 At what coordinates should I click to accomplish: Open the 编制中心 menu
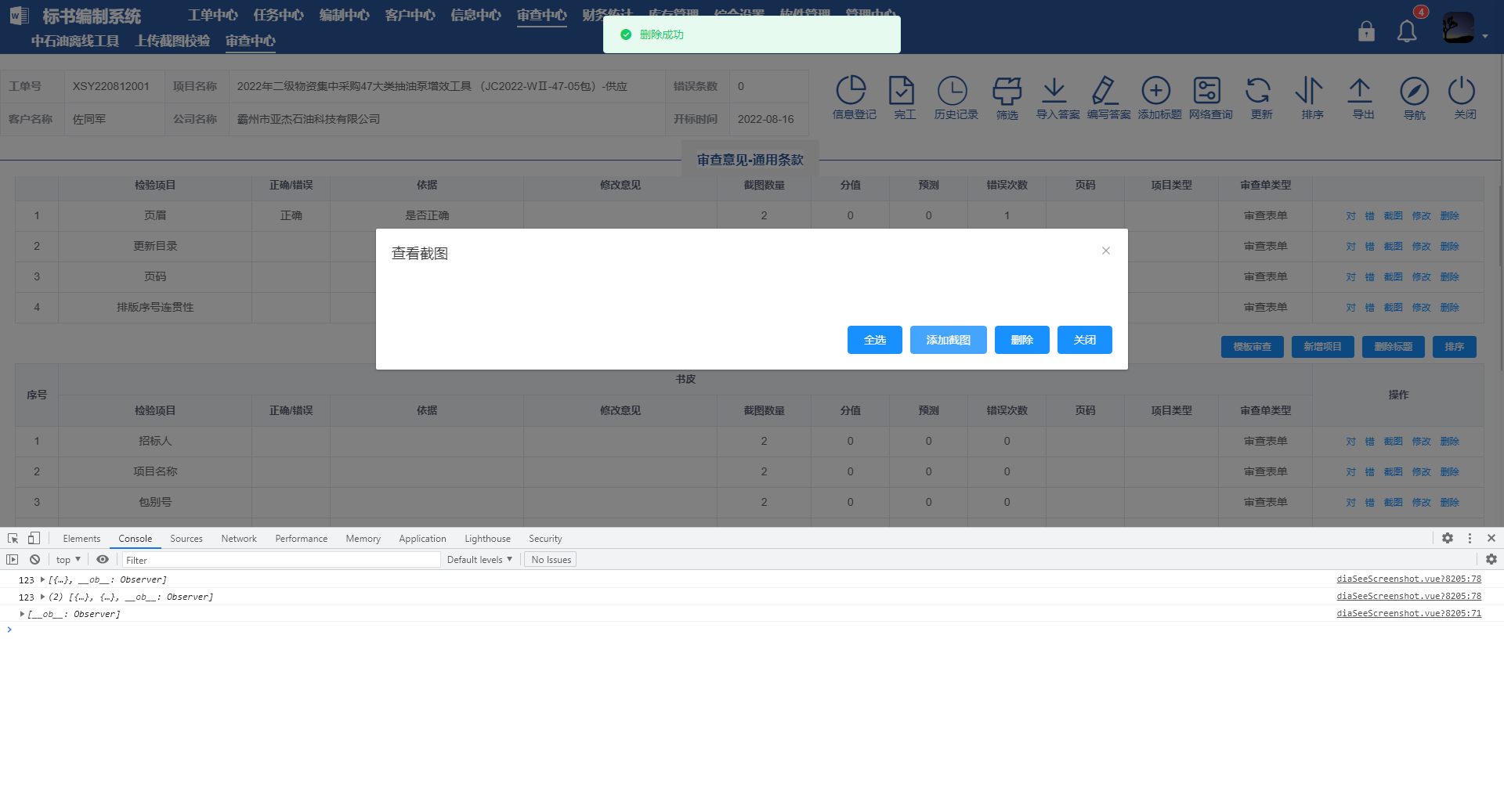344,16
